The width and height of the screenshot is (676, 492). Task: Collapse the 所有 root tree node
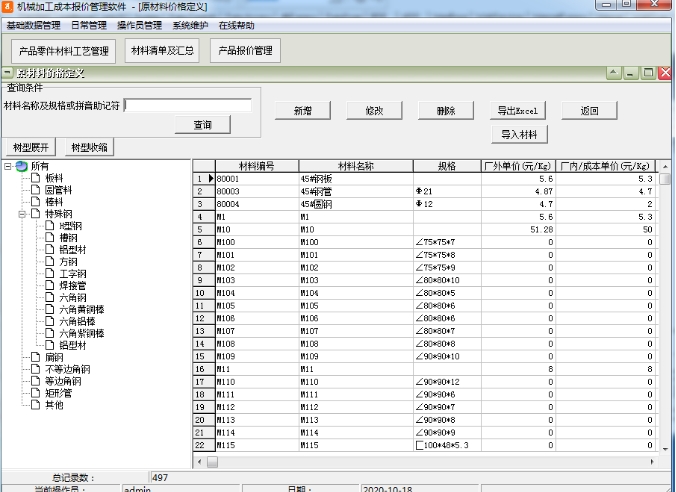(x=8, y=166)
